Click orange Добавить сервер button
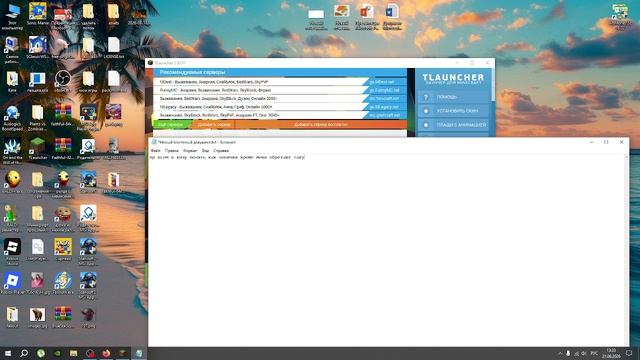 [x=213, y=124]
